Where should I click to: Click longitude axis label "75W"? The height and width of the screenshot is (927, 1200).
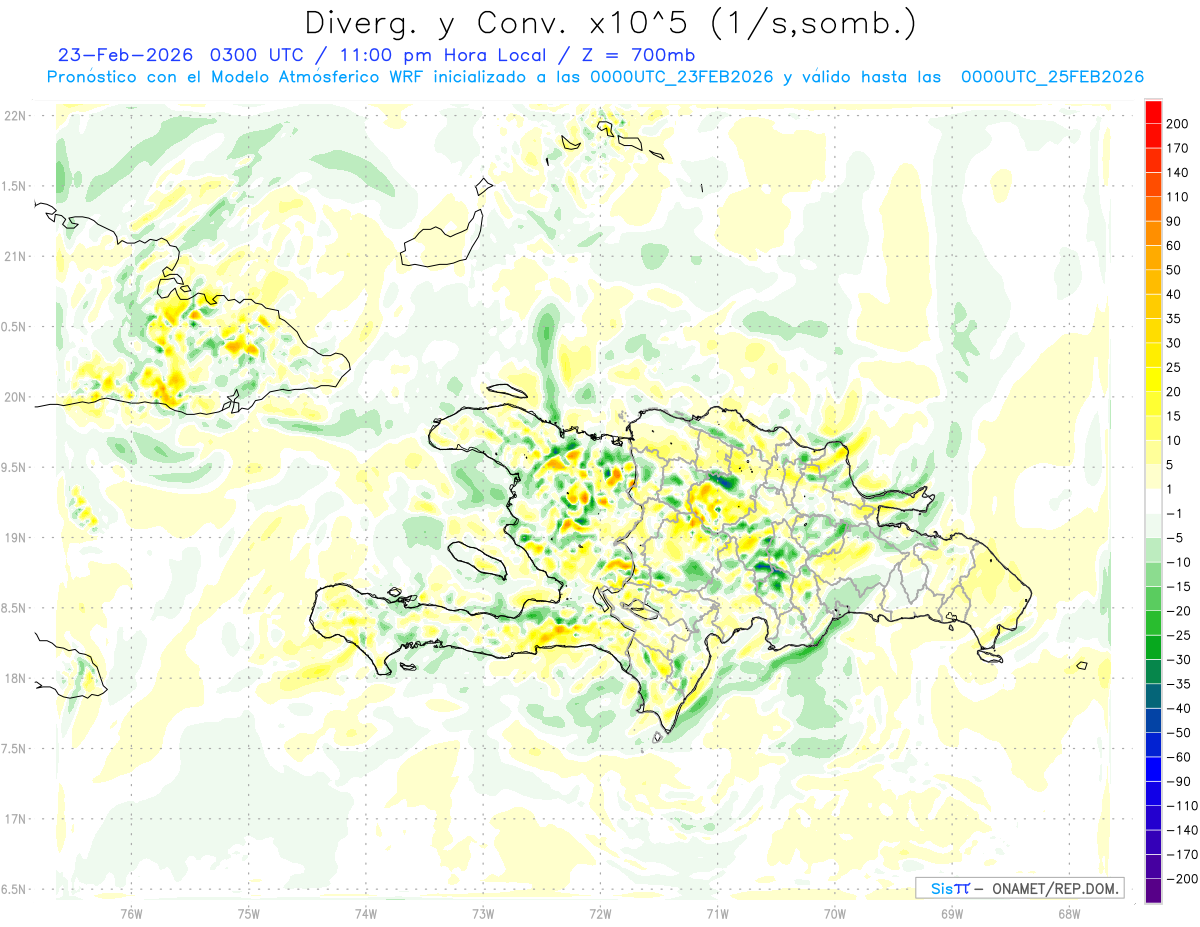point(249,913)
